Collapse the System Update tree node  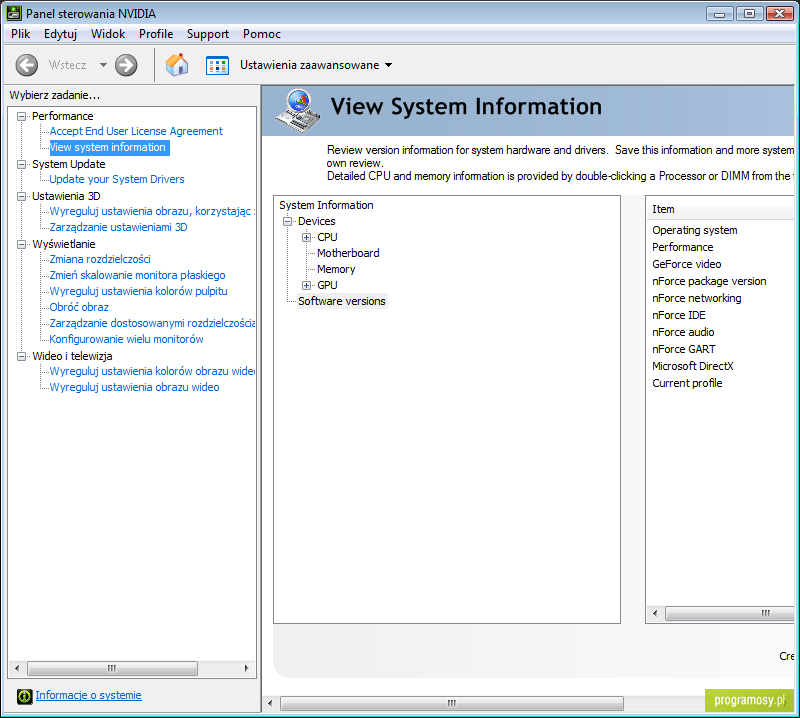click(21, 164)
